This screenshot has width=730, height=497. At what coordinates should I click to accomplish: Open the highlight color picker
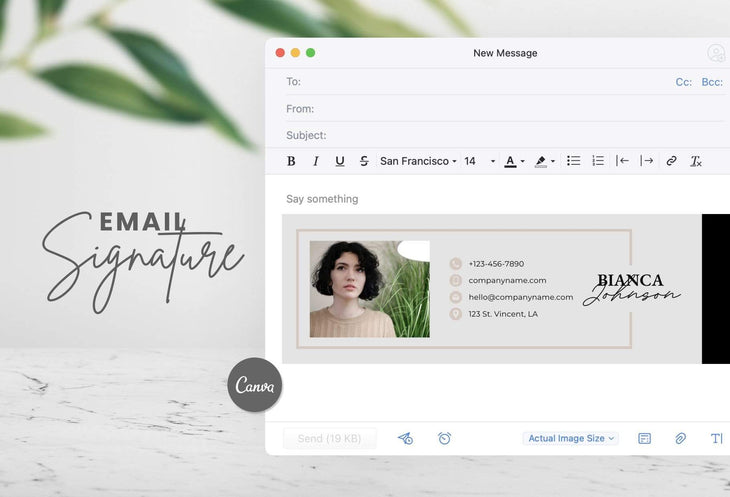point(544,161)
